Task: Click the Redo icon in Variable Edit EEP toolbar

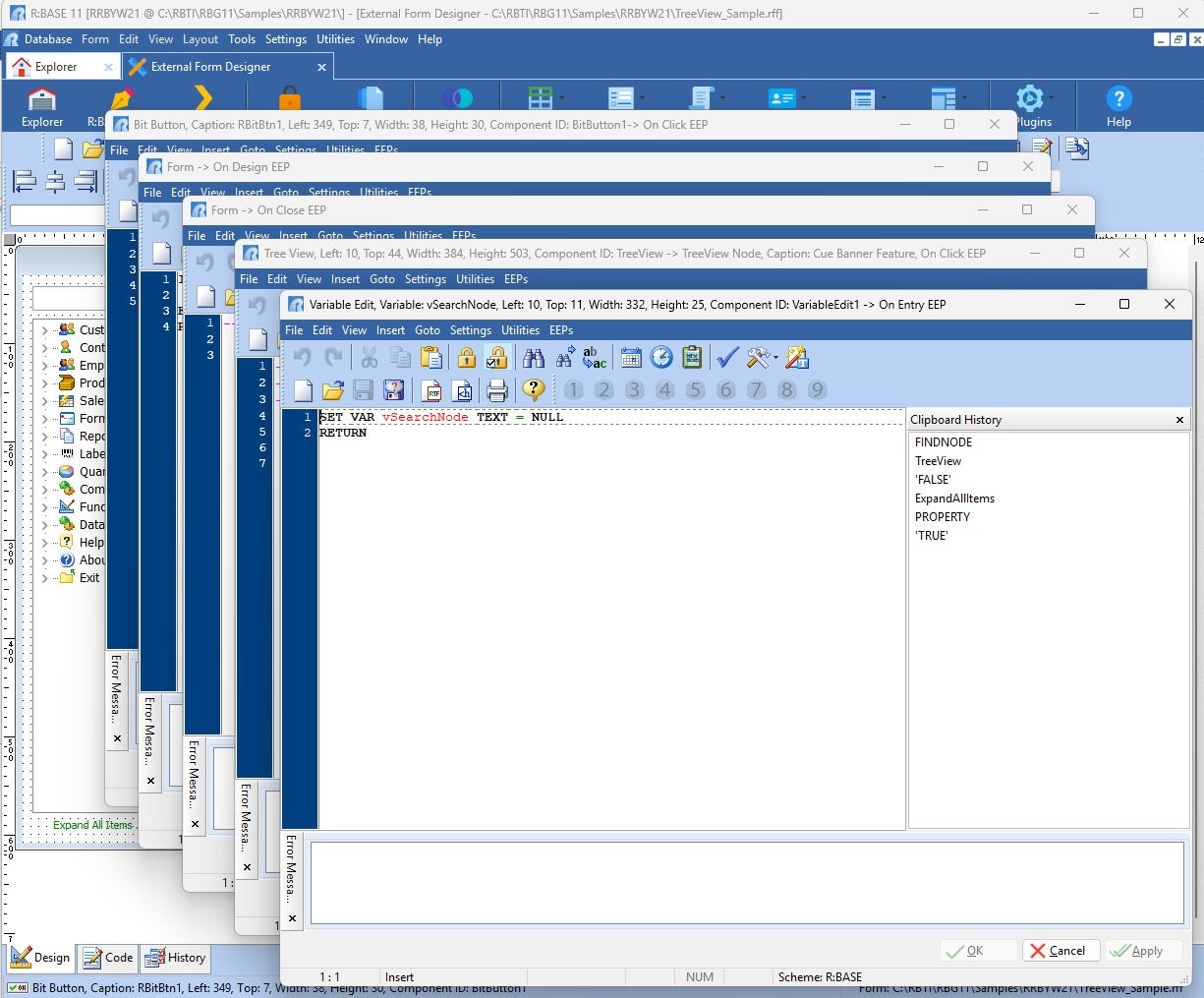Action: tap(334, 358)
